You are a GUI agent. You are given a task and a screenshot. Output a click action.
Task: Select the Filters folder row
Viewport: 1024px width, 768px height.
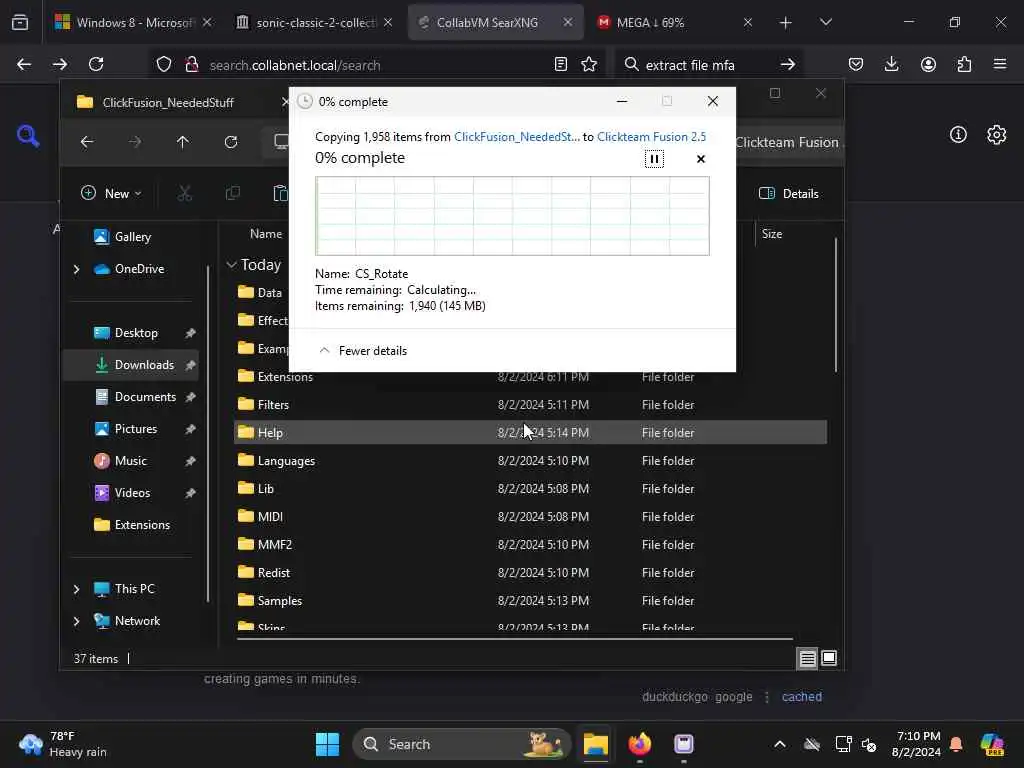[x=530, y=405]
